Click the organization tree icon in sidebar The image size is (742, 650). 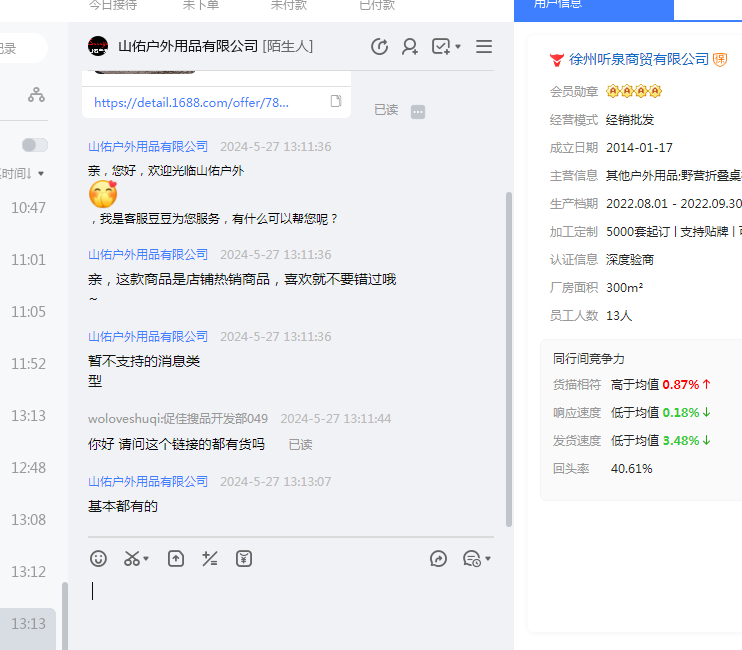pos(36,95)
